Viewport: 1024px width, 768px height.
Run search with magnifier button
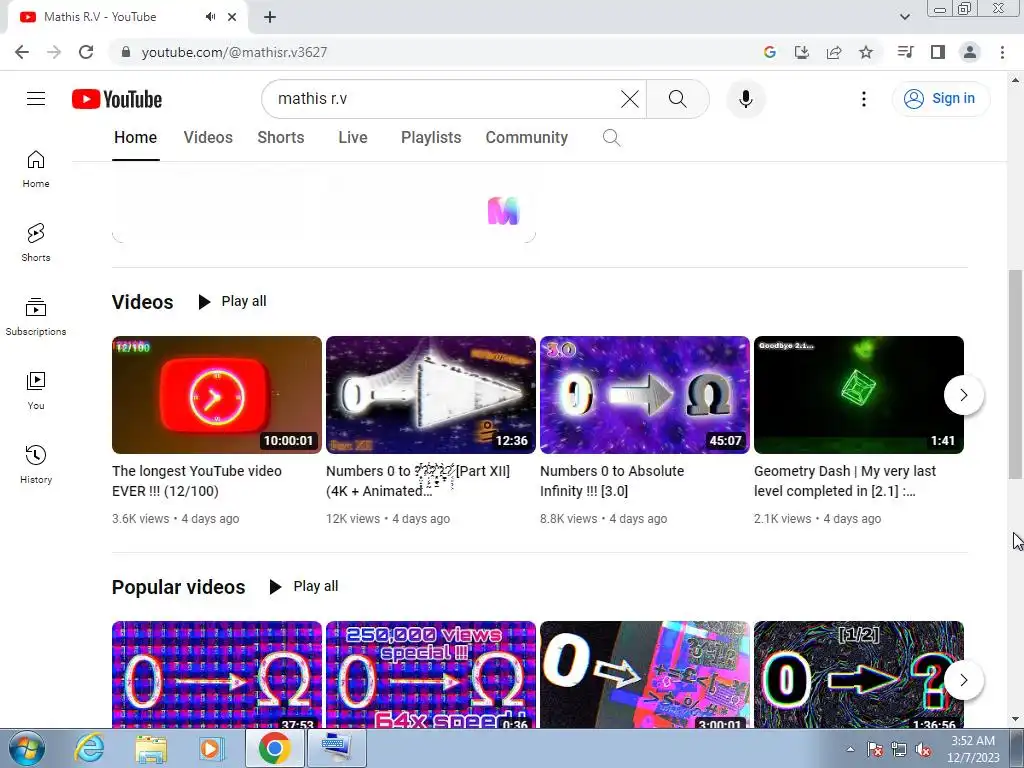click(678, 99)
